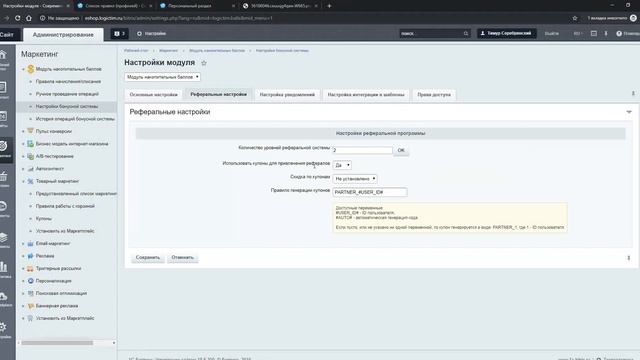640x360 pixels.
Task: Open Ручное проведение операций tree item
Action: 67,94
